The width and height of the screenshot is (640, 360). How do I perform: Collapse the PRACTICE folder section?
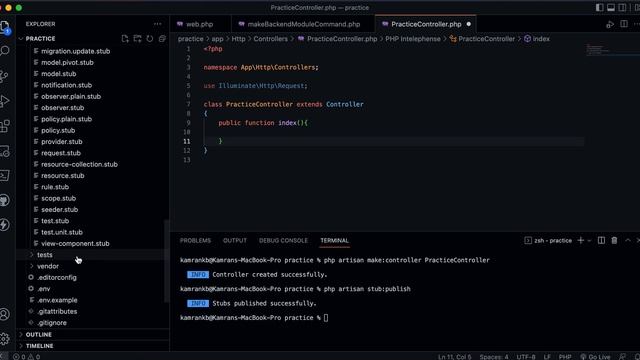(40, 38)
